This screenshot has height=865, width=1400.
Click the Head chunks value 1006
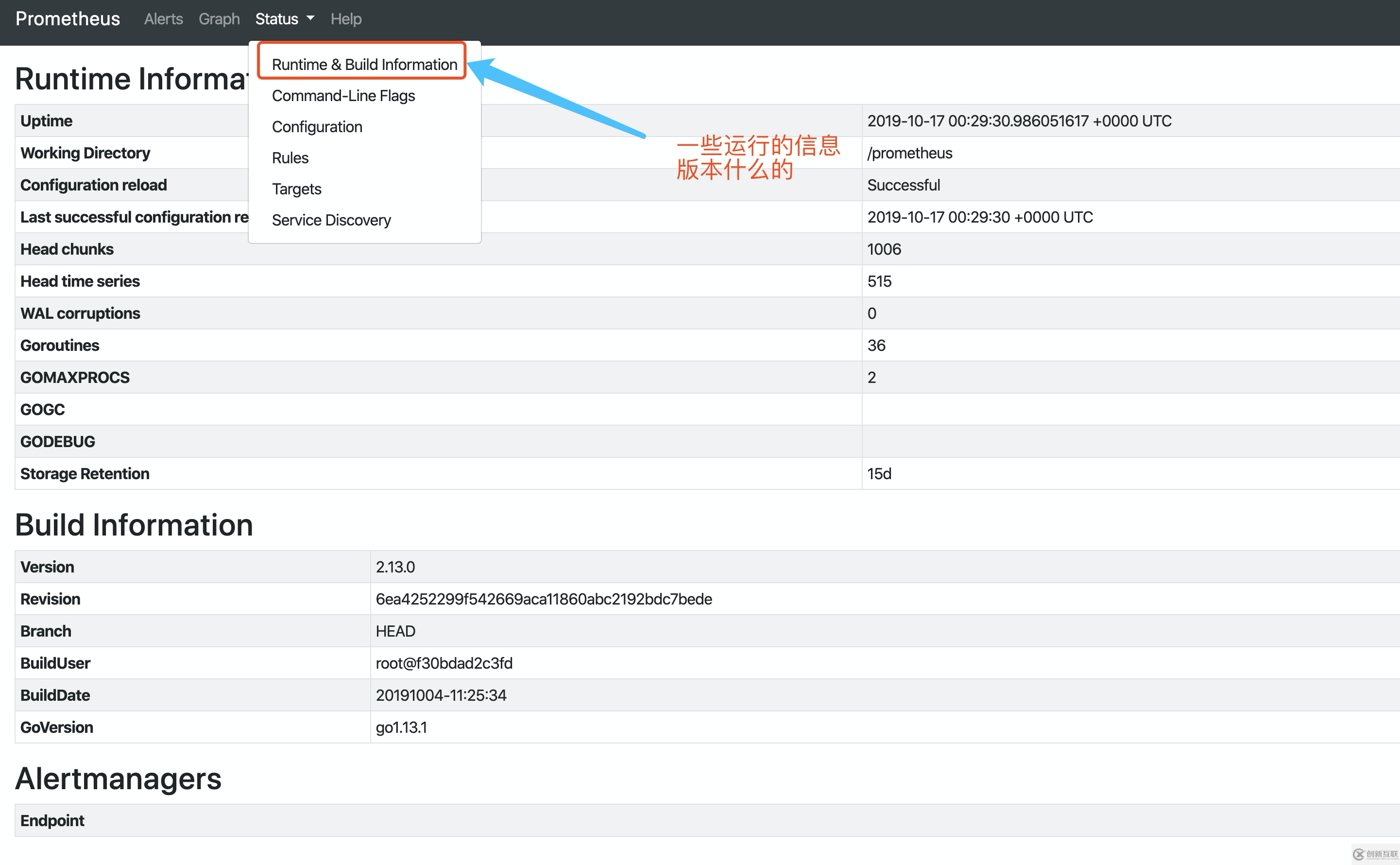coord(884,249)
